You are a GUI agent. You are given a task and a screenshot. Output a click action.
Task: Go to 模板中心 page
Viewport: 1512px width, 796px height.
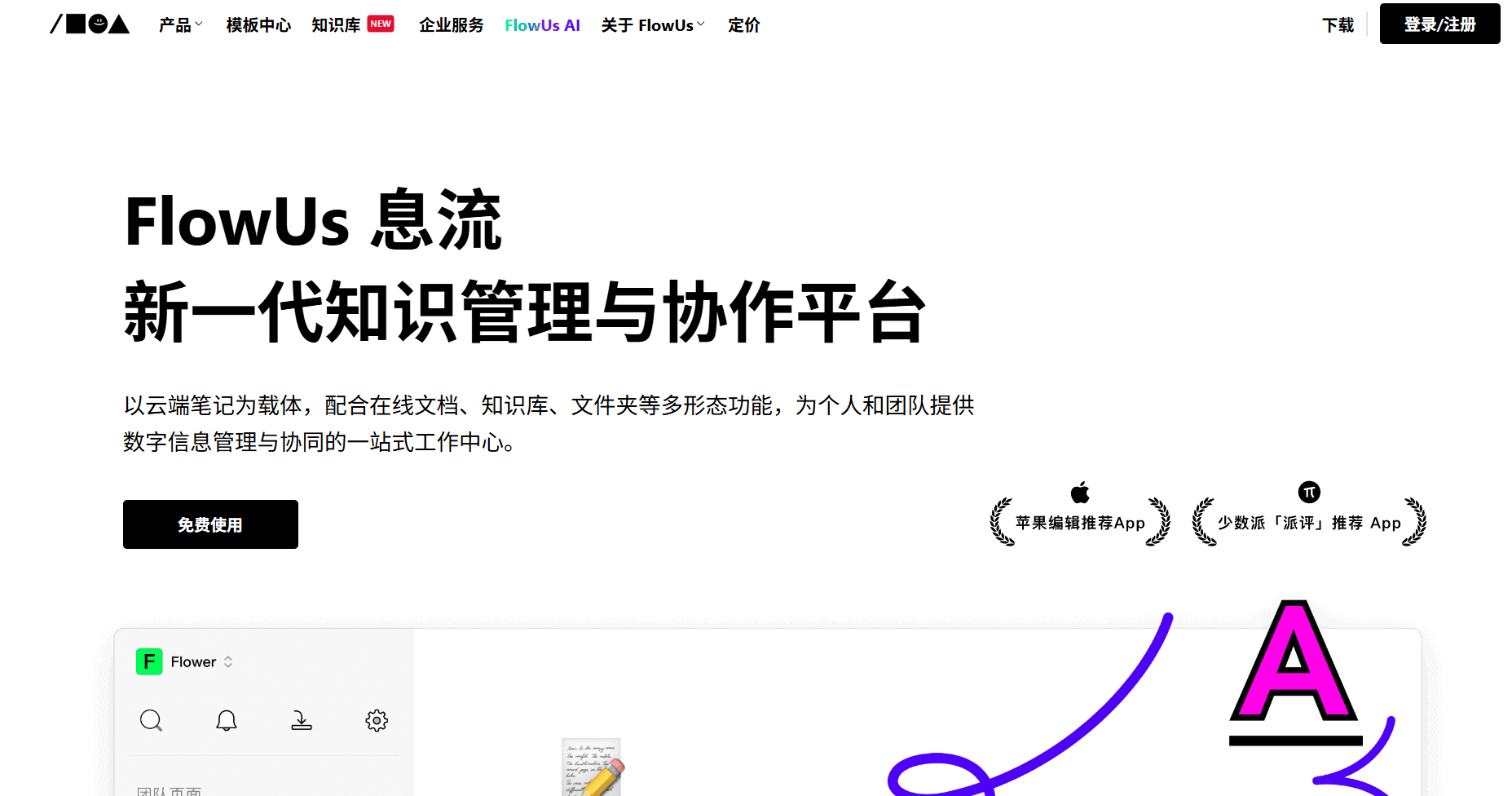point(258,25)
